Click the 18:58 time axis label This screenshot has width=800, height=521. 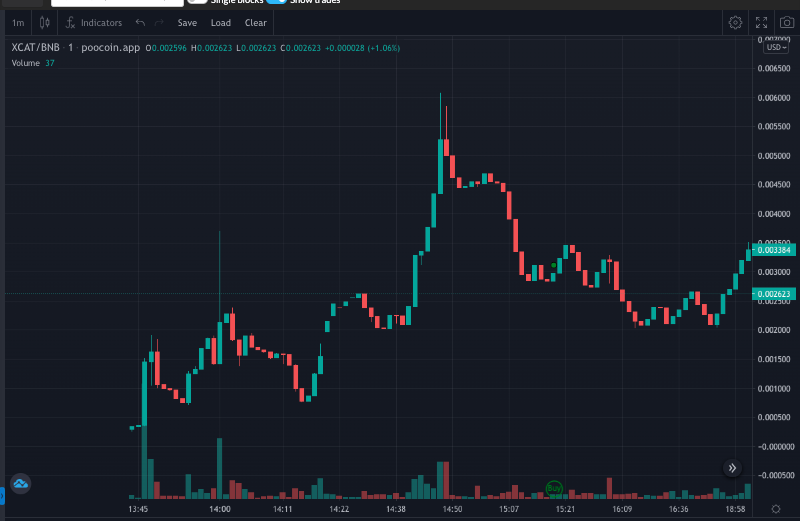pos(735,509)
